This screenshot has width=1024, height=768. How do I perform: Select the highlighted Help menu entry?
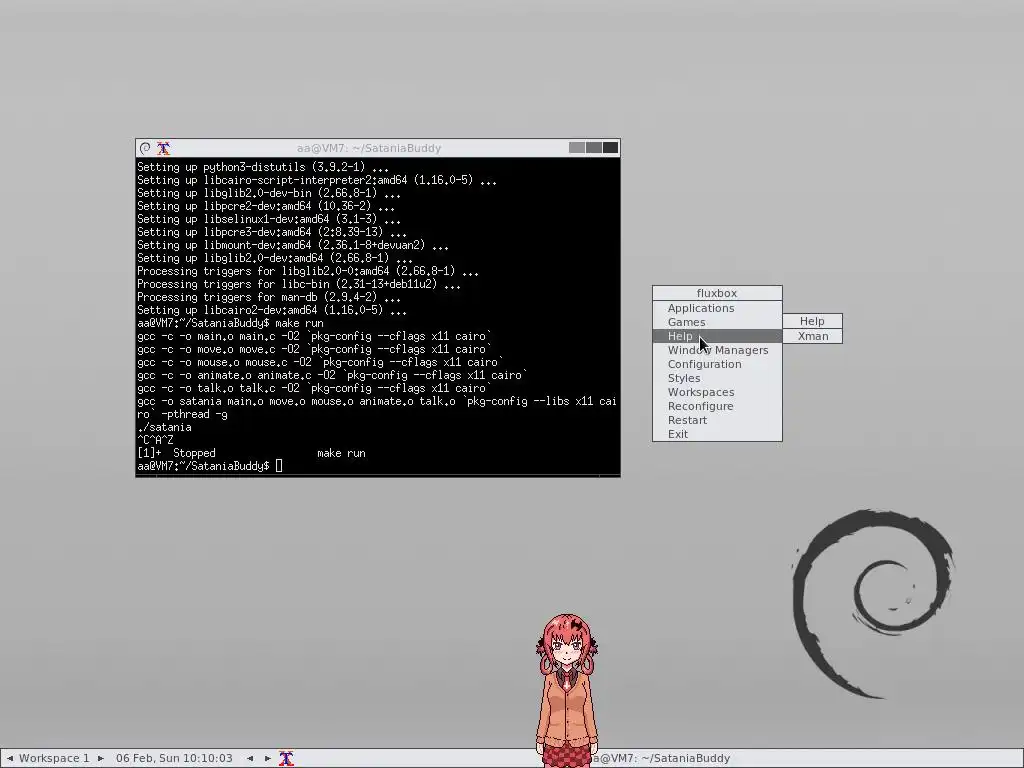pos(717,336)
